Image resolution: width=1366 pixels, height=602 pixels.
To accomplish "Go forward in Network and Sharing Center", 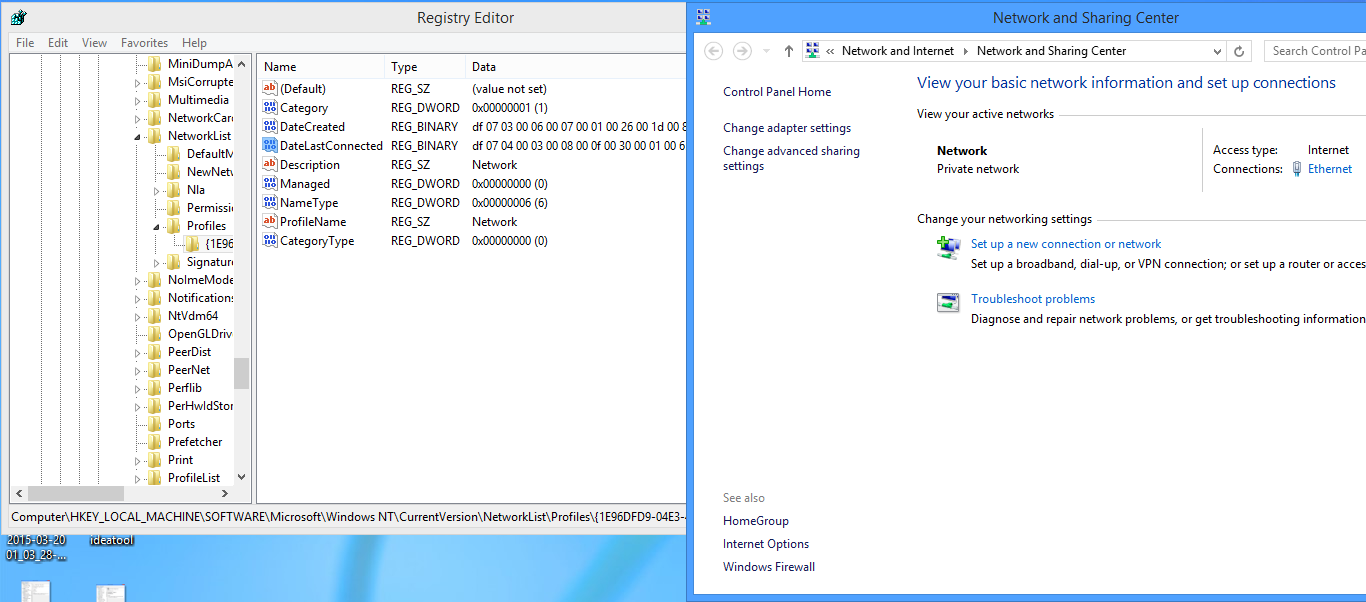I will pyautogui.click(x=742, y=51).
